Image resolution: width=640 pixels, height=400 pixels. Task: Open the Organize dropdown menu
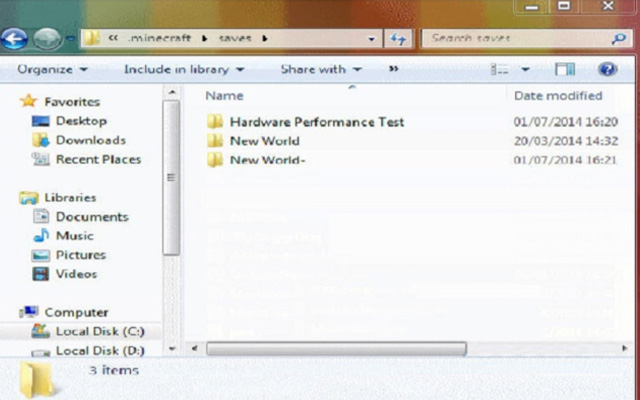[x=52, y=70]
